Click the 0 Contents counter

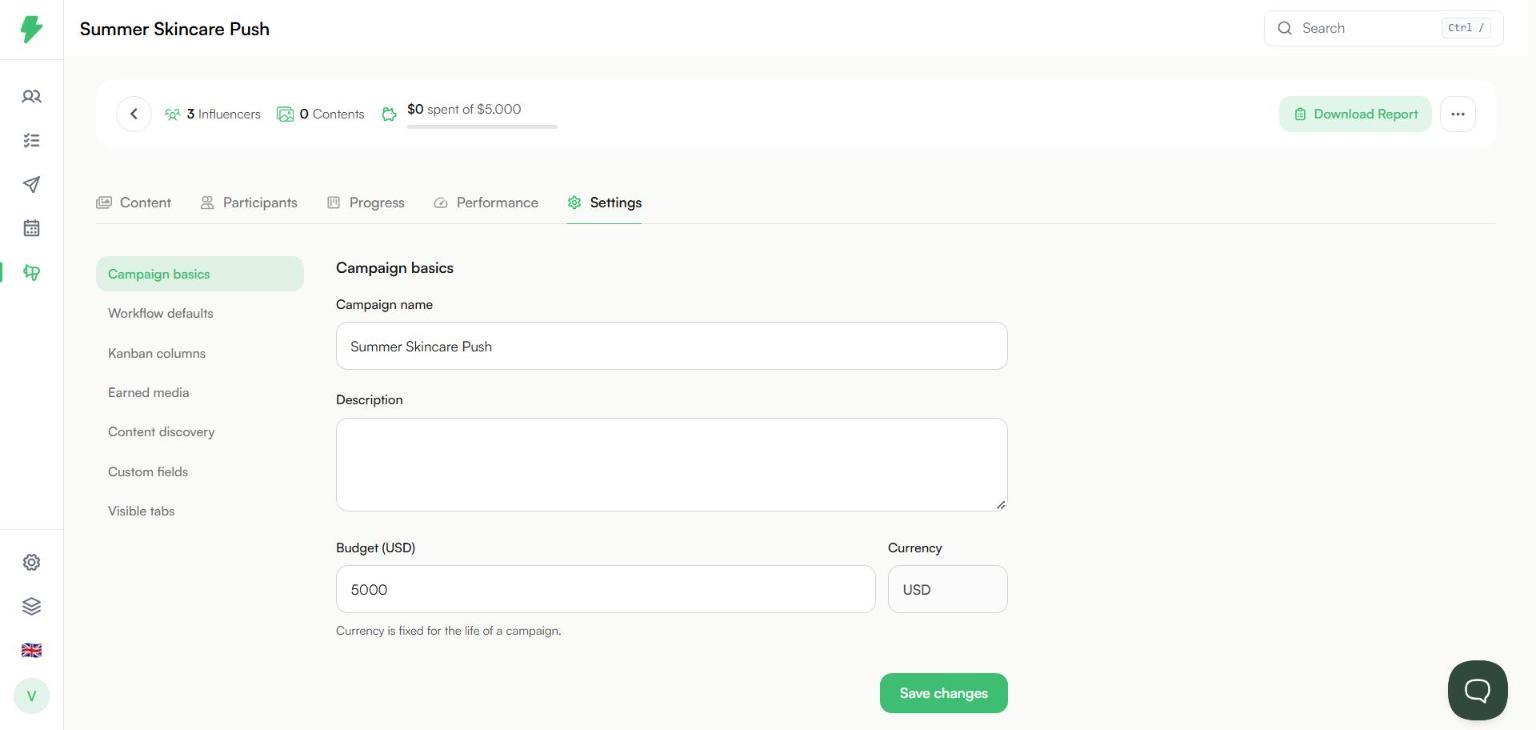point(321,114)
